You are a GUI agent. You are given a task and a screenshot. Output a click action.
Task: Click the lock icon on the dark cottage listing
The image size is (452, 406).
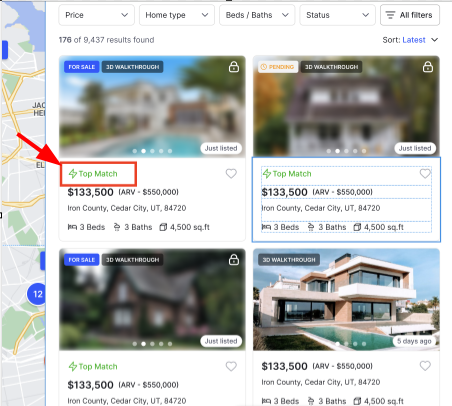(234, 259)
